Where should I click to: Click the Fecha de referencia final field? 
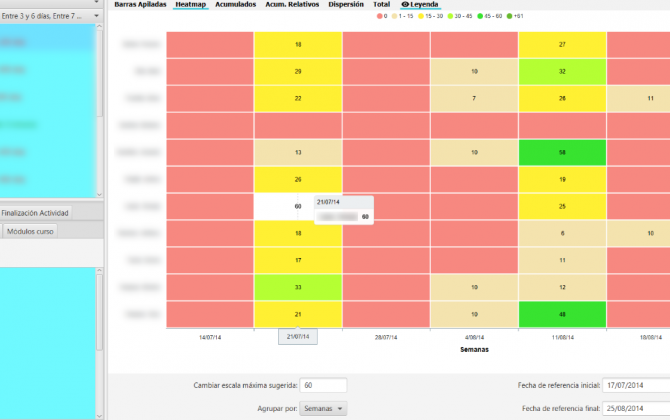(636, 408)
